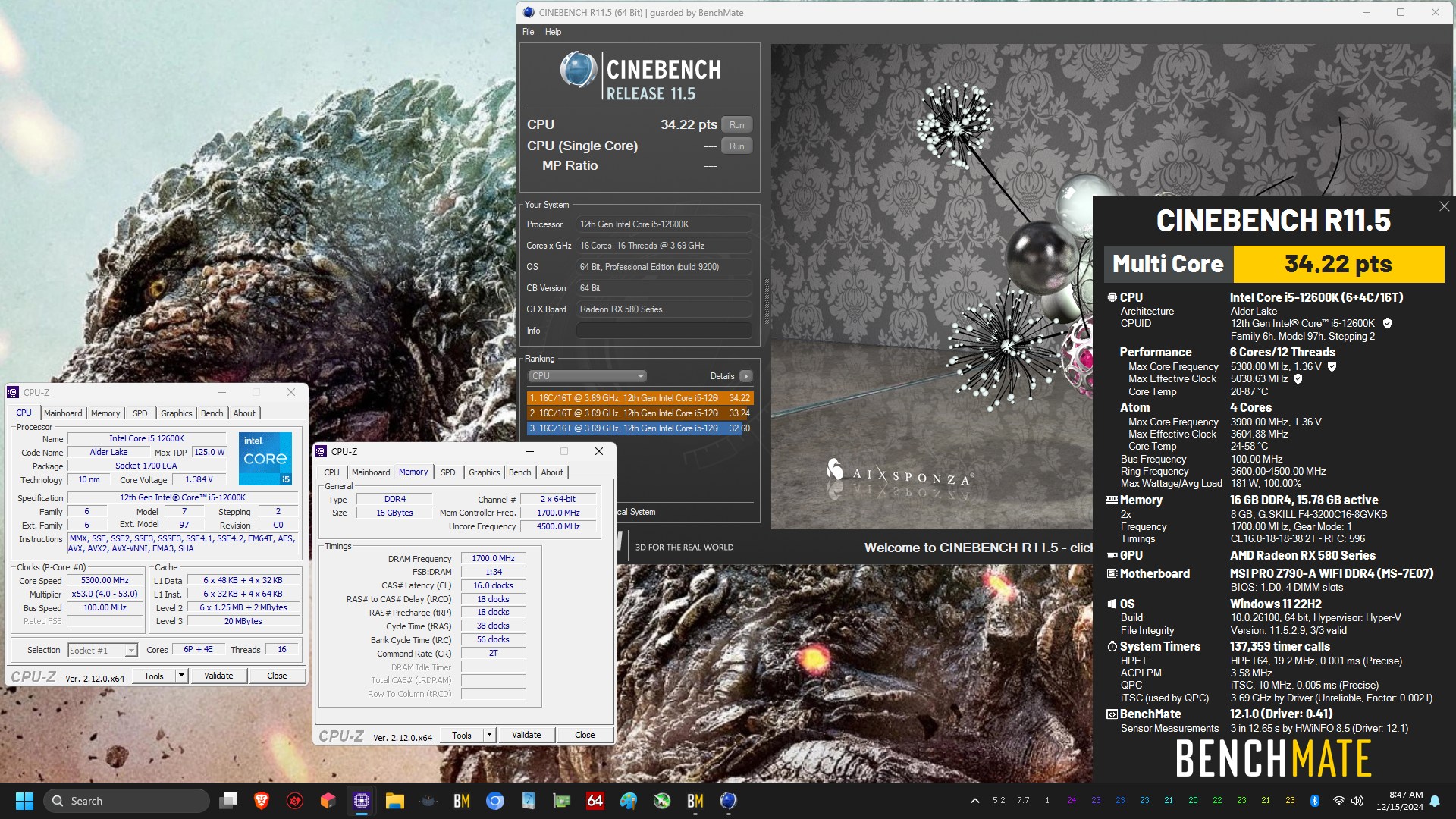Switch to SPD tab in left CPU-Z window
The image size is (1456, 819).
(x=140, y=413)
